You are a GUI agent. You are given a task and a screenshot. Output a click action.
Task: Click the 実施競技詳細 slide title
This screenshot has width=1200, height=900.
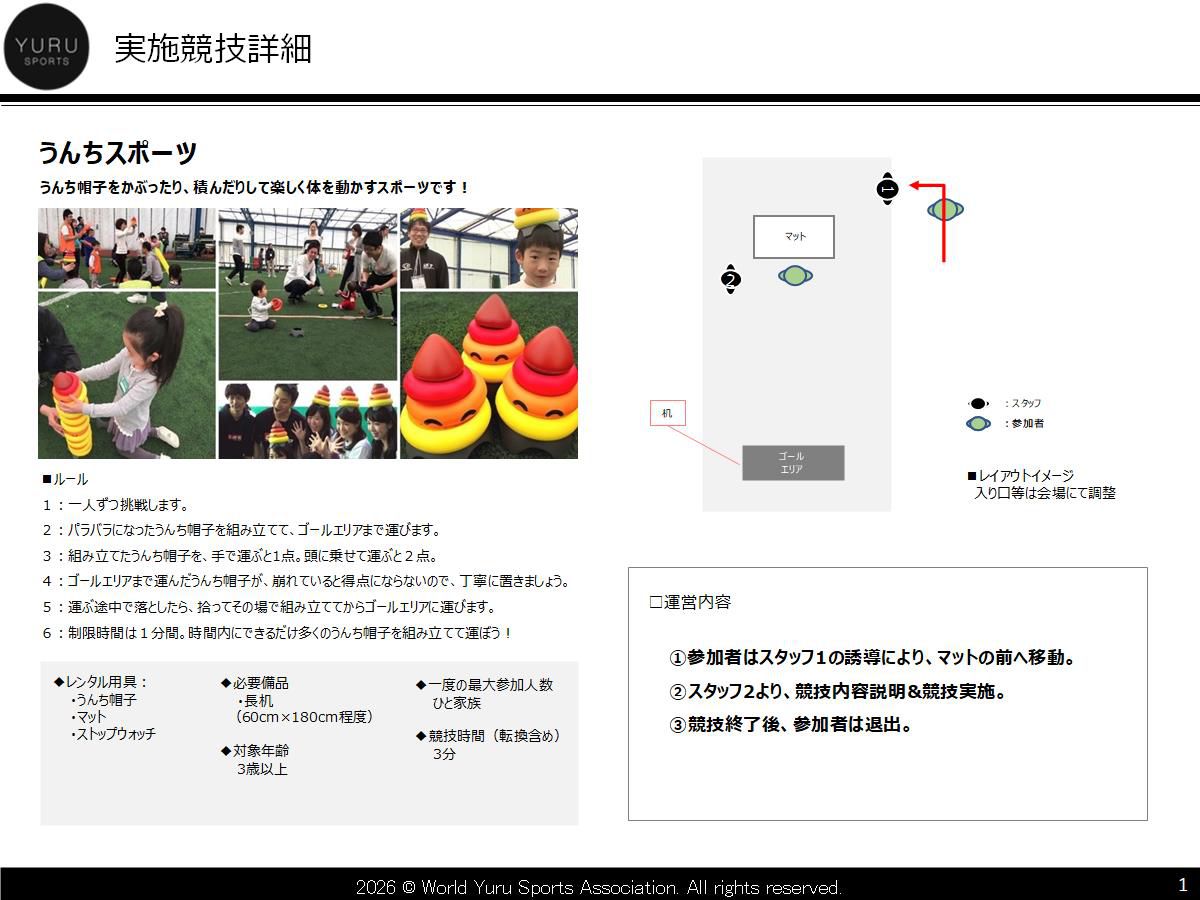pos(213,48)
